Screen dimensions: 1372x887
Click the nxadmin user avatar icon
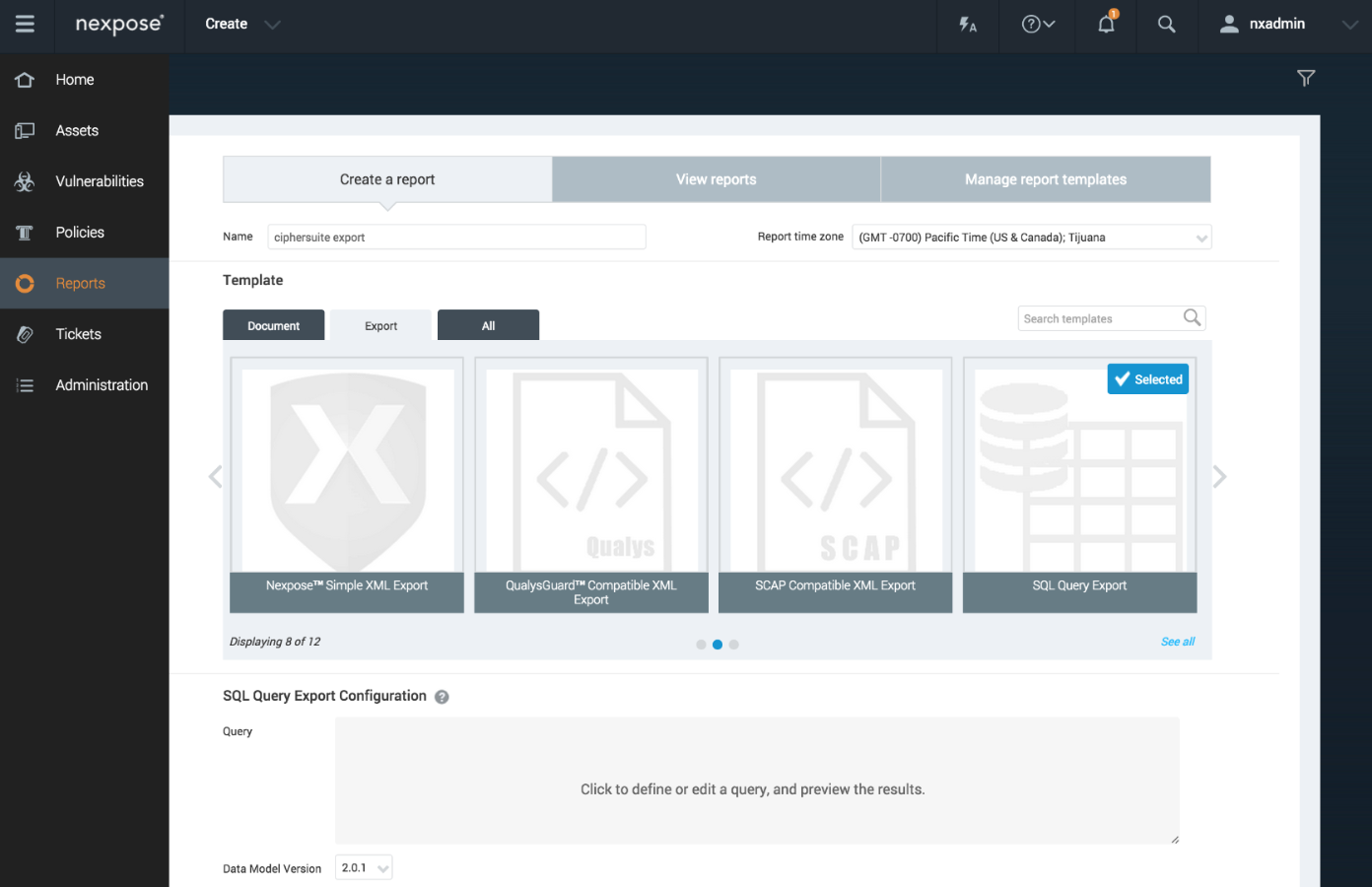[1229, 24]
